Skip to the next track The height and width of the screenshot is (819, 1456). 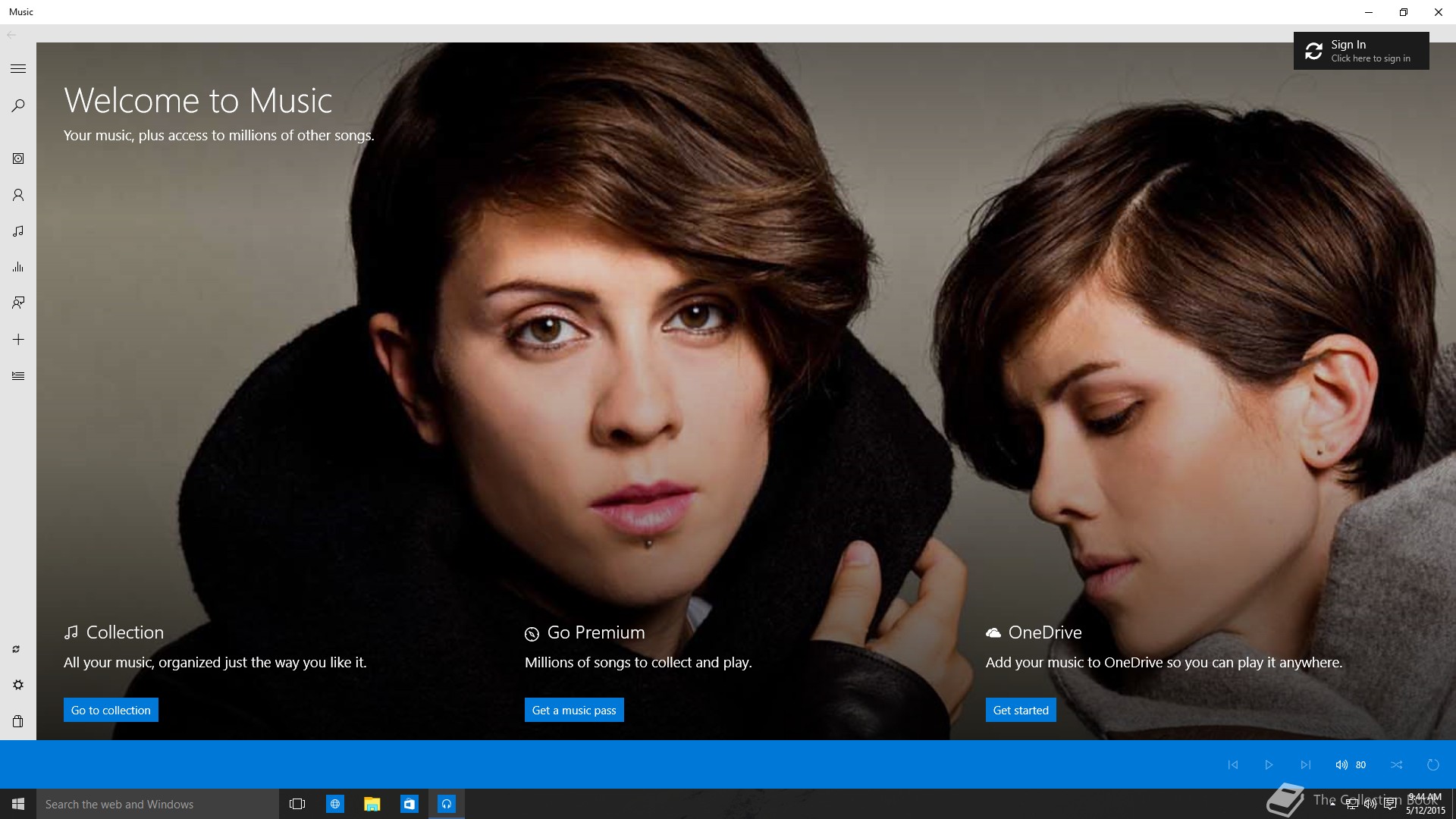tap(1305, 764)
